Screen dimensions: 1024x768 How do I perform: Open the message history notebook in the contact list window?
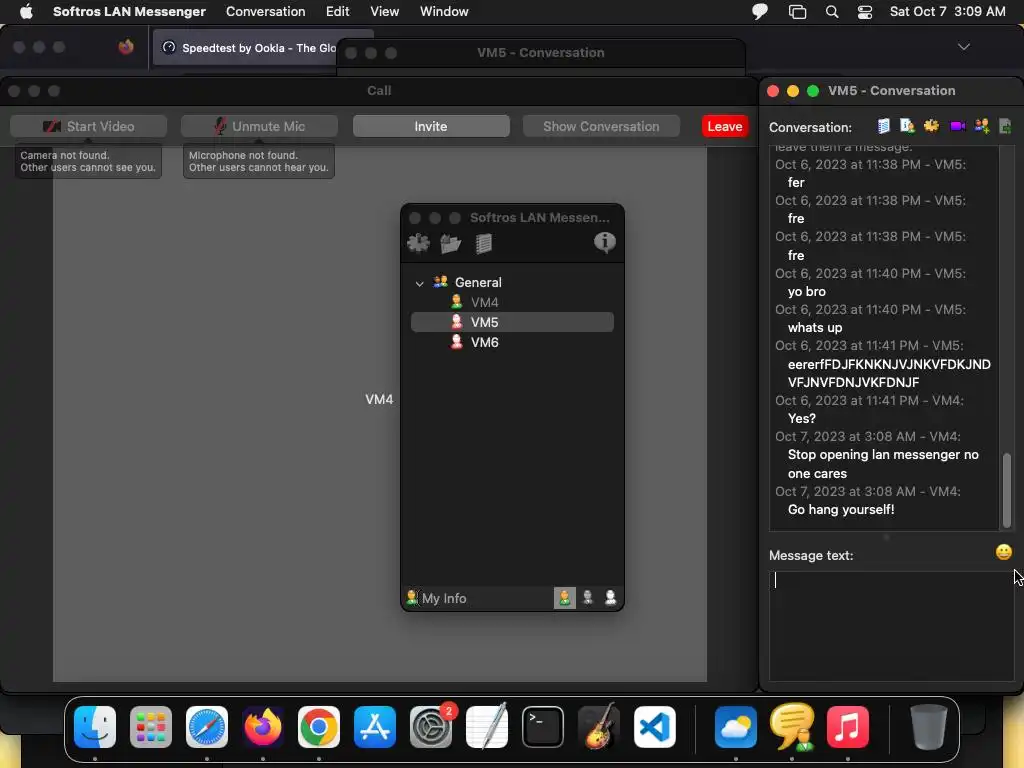click(x=483, y=243)
